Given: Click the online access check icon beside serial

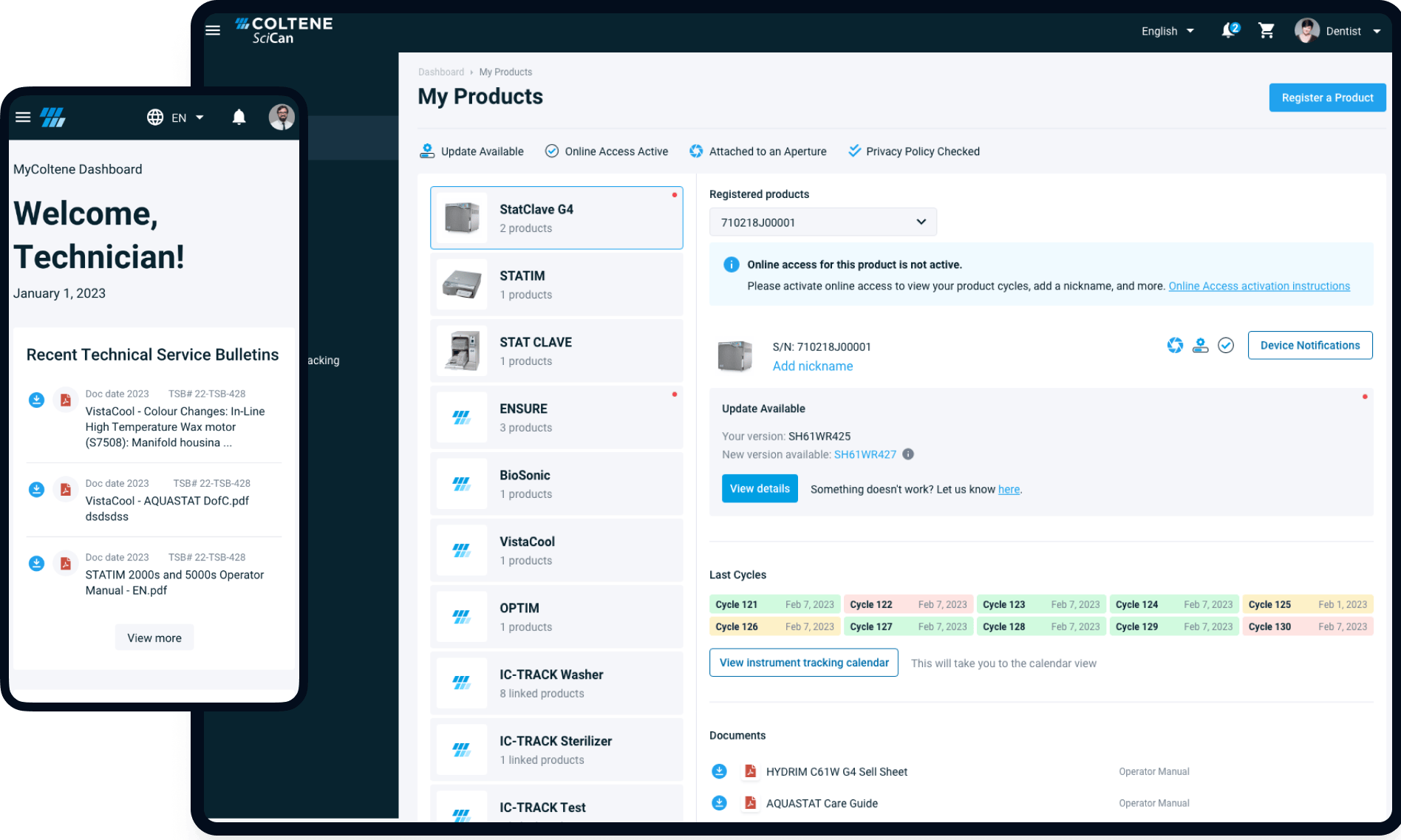Looking at the screenshot, I should 1226,345.
